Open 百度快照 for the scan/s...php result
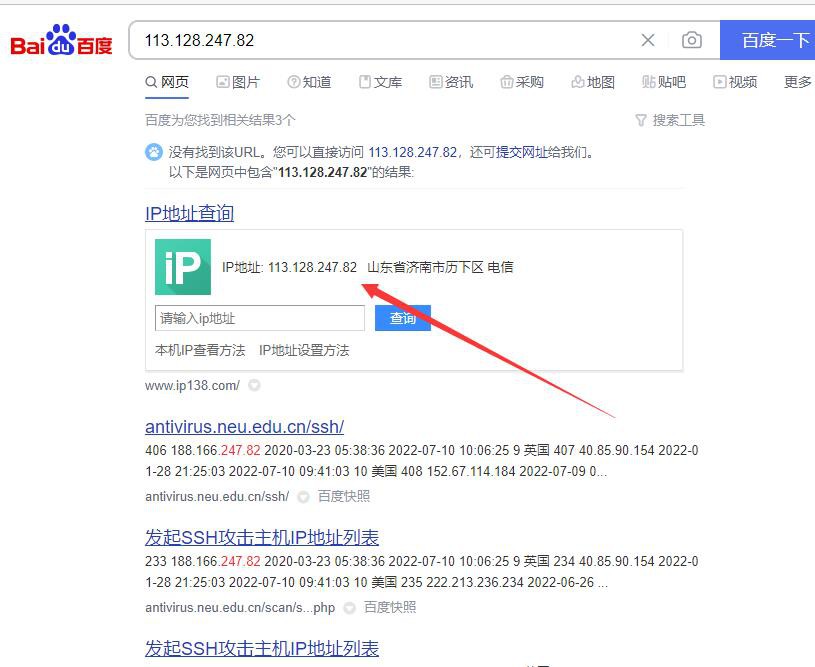The image size is (815, 667). [x=390, y=607]
